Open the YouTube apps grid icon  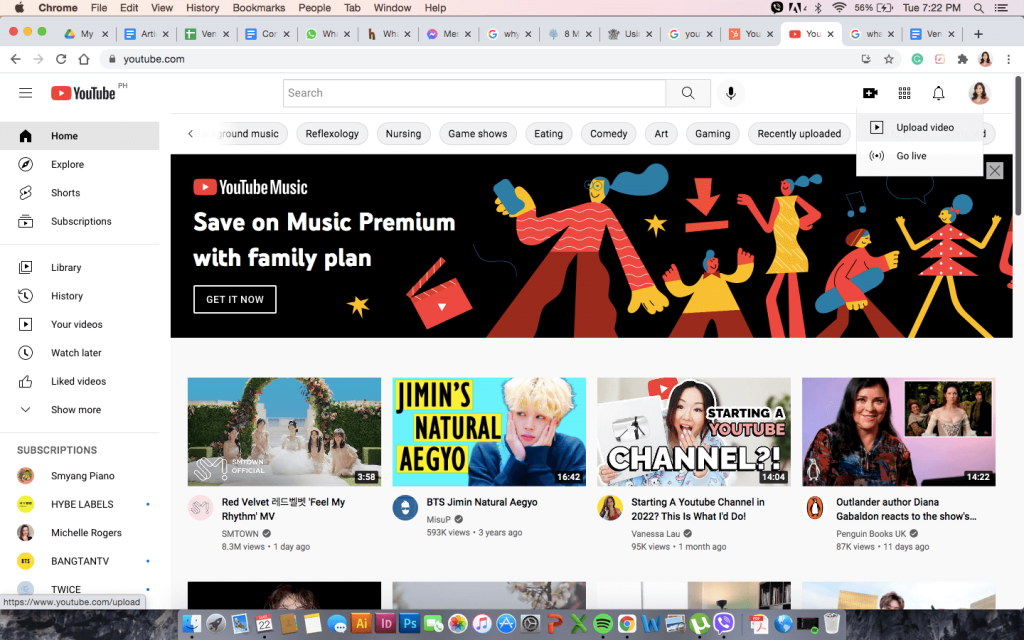click(x=904, y=93)
